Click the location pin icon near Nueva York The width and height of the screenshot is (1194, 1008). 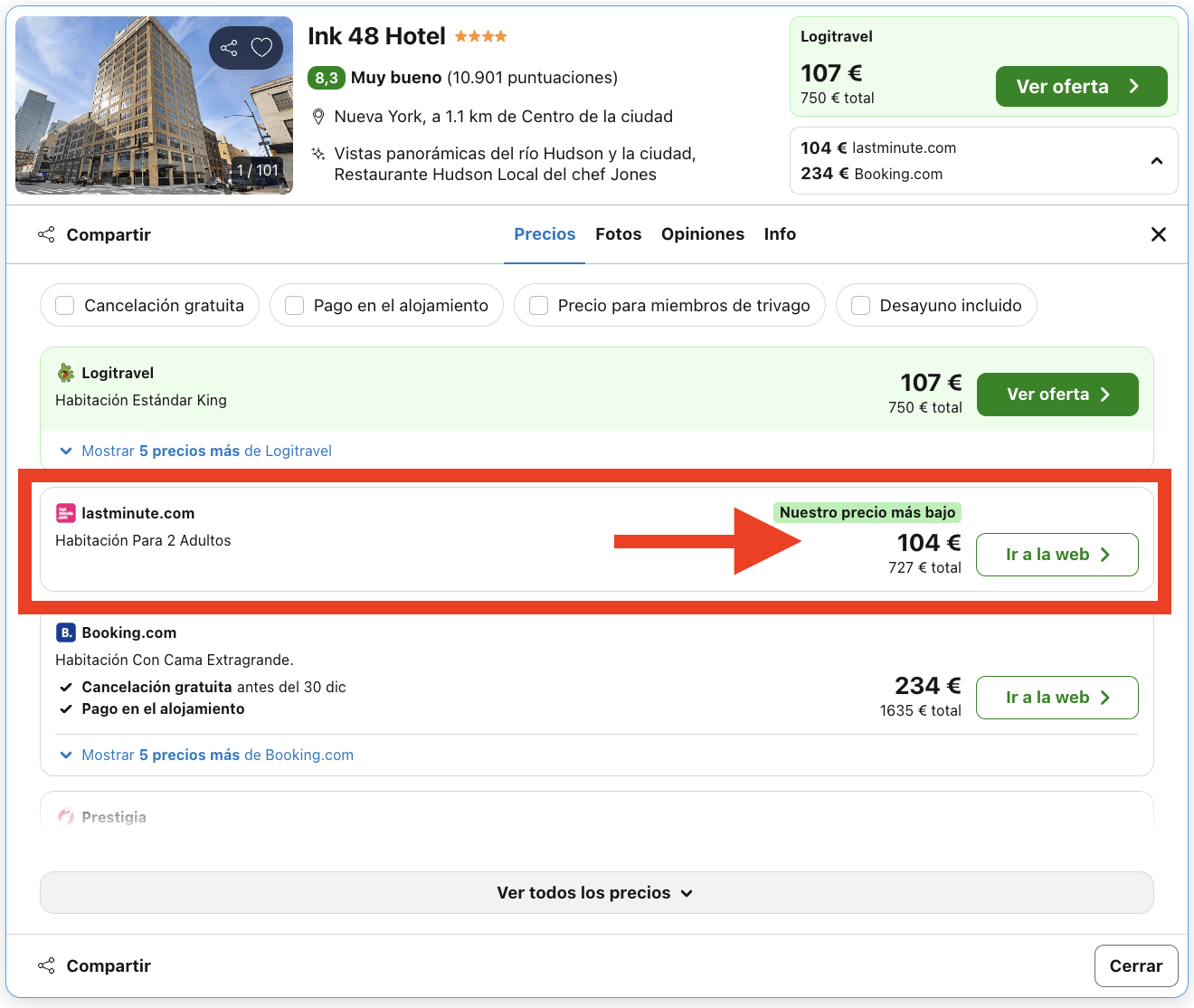[x=318, y=117]
